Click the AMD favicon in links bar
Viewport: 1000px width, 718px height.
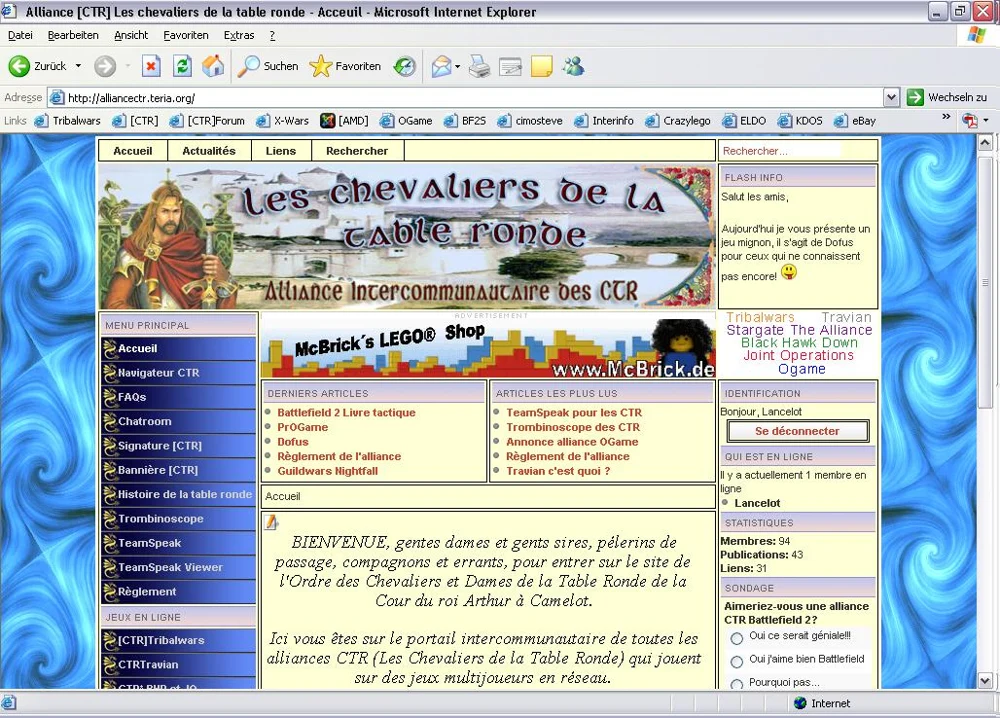(327, 121)
